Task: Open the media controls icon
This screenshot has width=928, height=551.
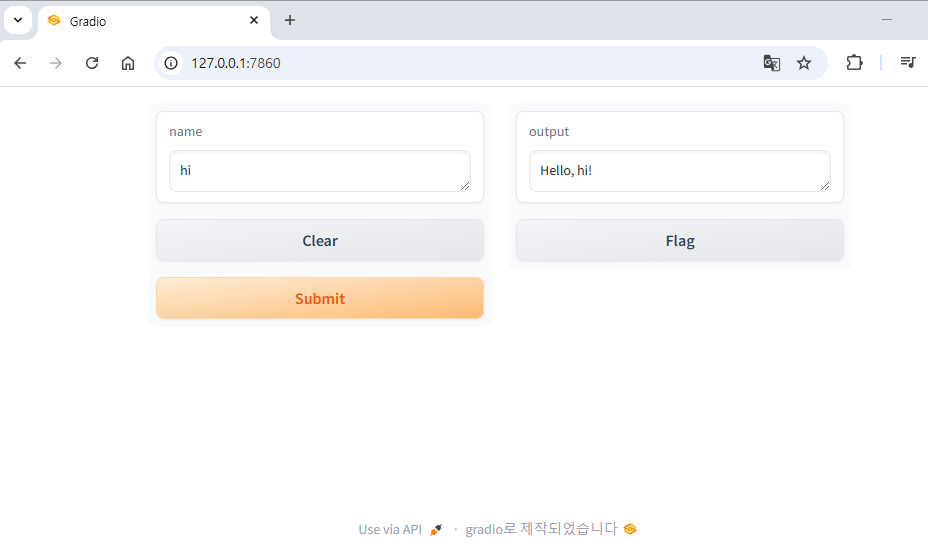Action: click(x=908, y=62)
